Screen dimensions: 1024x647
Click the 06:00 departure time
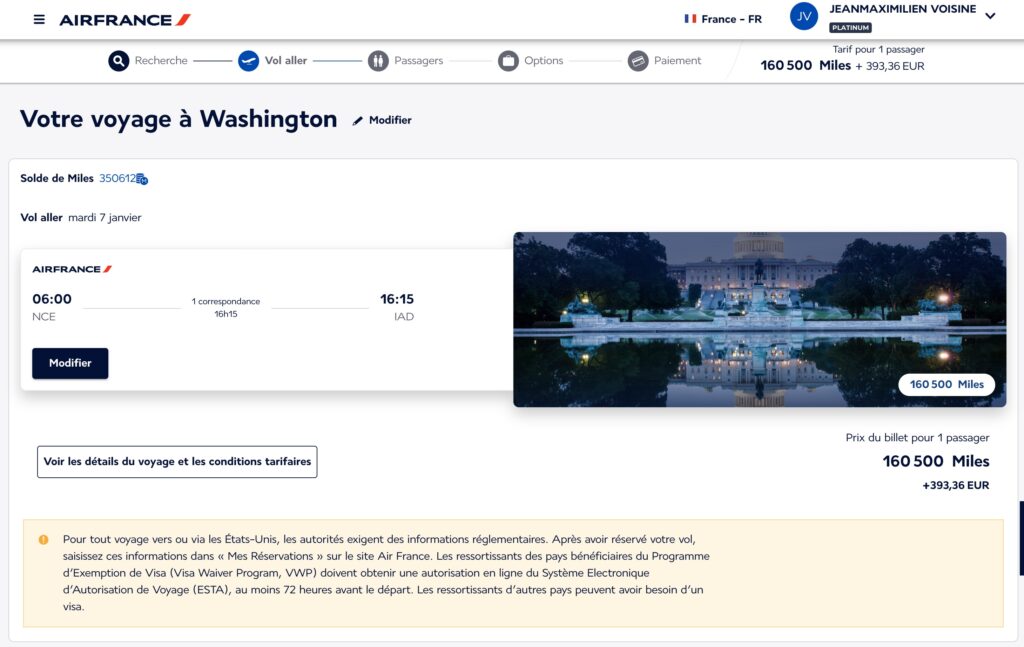(x=52, y=299)
